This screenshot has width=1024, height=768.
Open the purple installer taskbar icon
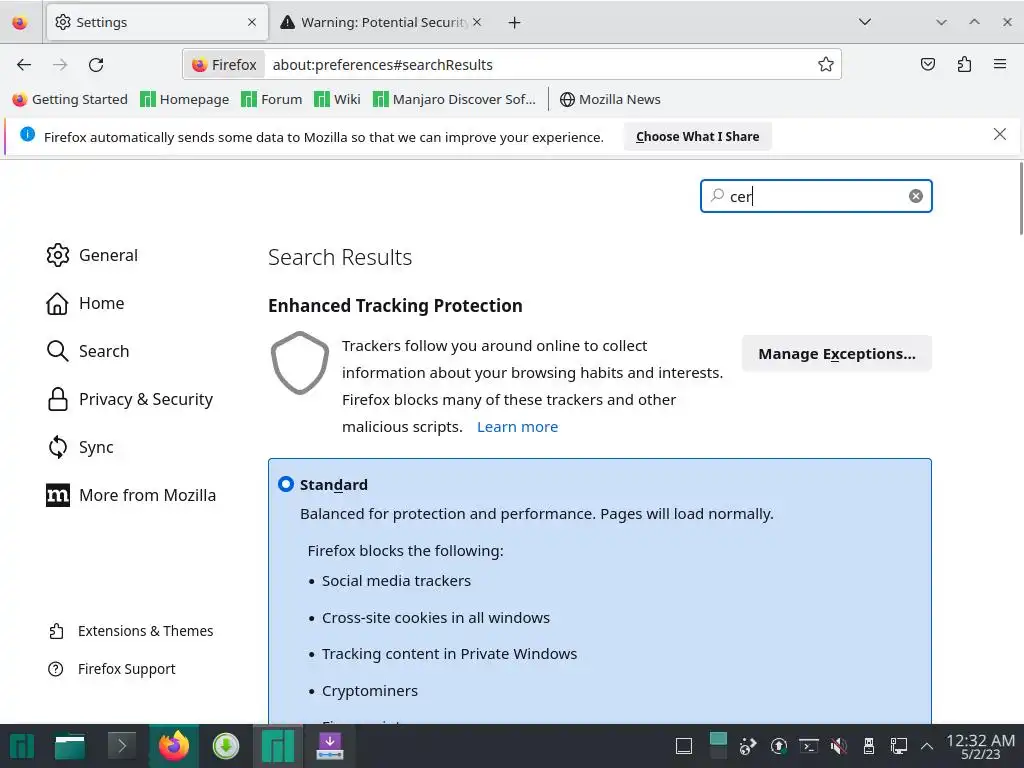point(330,746)
